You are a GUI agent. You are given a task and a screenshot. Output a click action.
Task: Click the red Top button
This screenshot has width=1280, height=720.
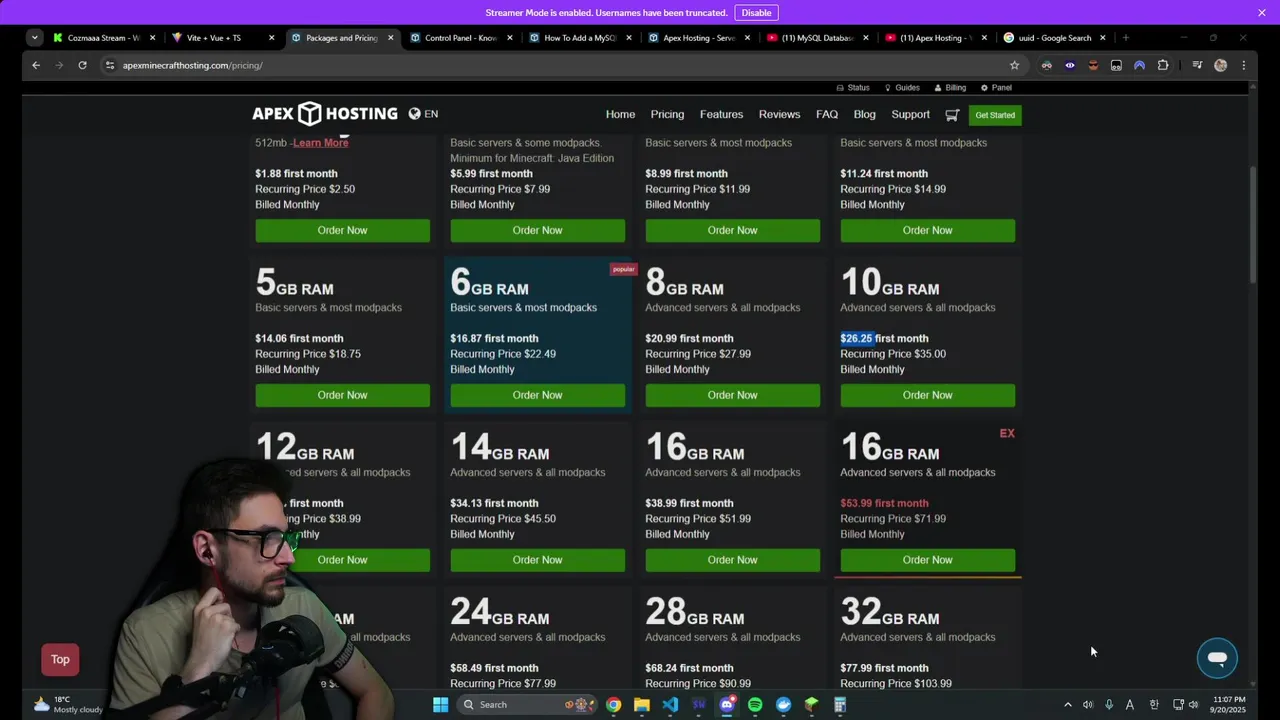coord(60,659)
